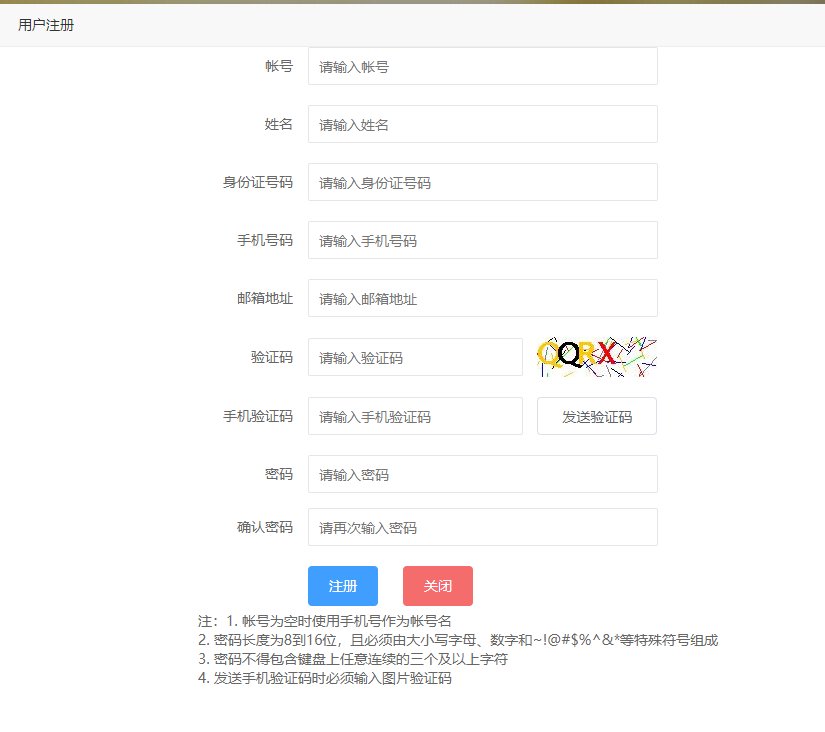Click the 请输入密码 password field
825x732 pixels.
[x=482, y=475]
